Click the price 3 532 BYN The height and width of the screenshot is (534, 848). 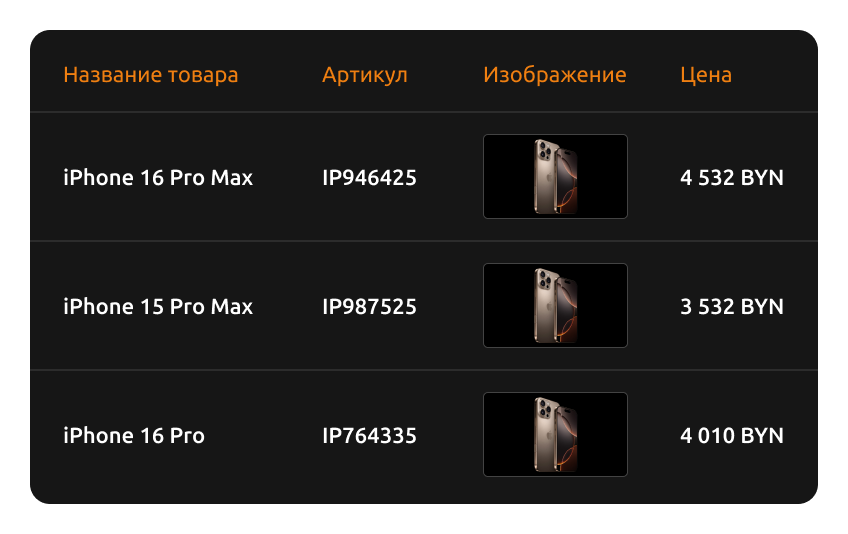pyautogui.click(x=732, y=307)
